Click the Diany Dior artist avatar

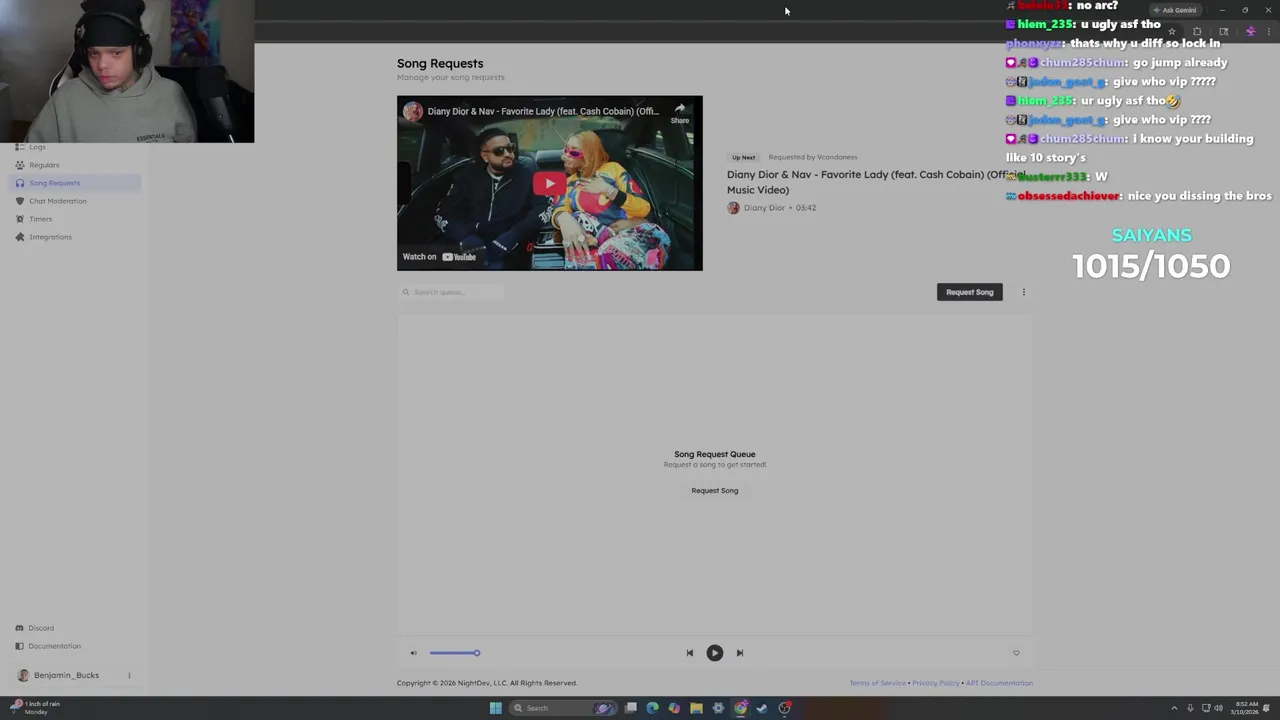733,208
